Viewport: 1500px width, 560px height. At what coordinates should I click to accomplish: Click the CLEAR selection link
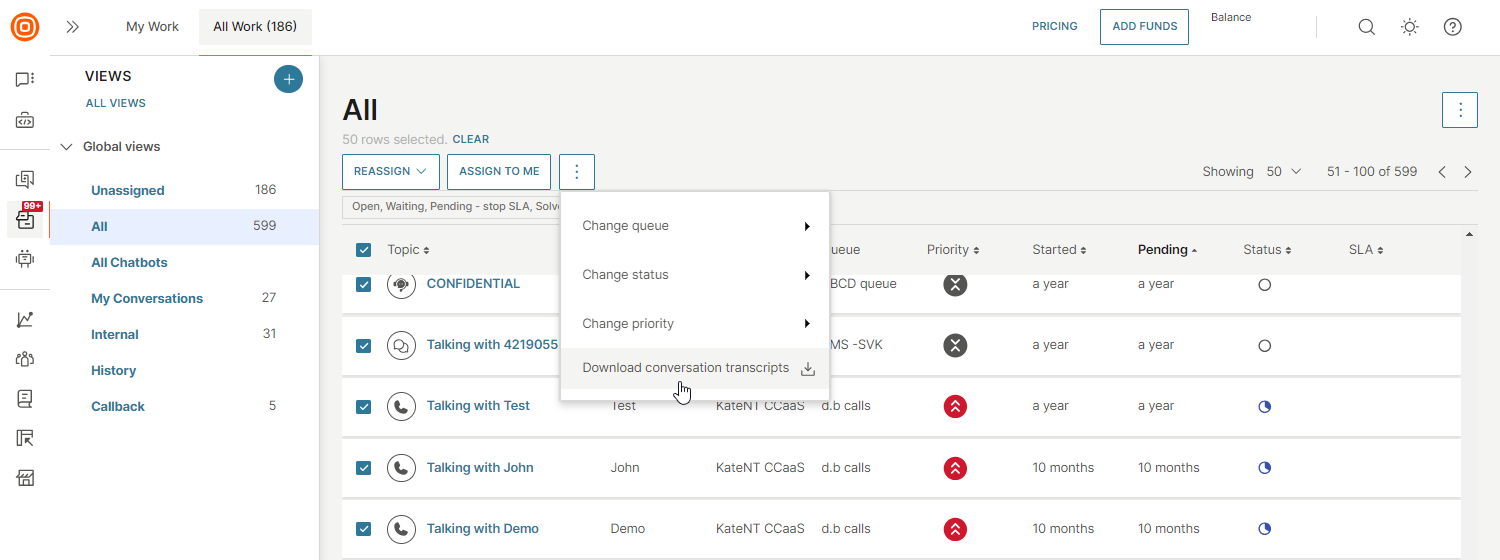point(471,139)
